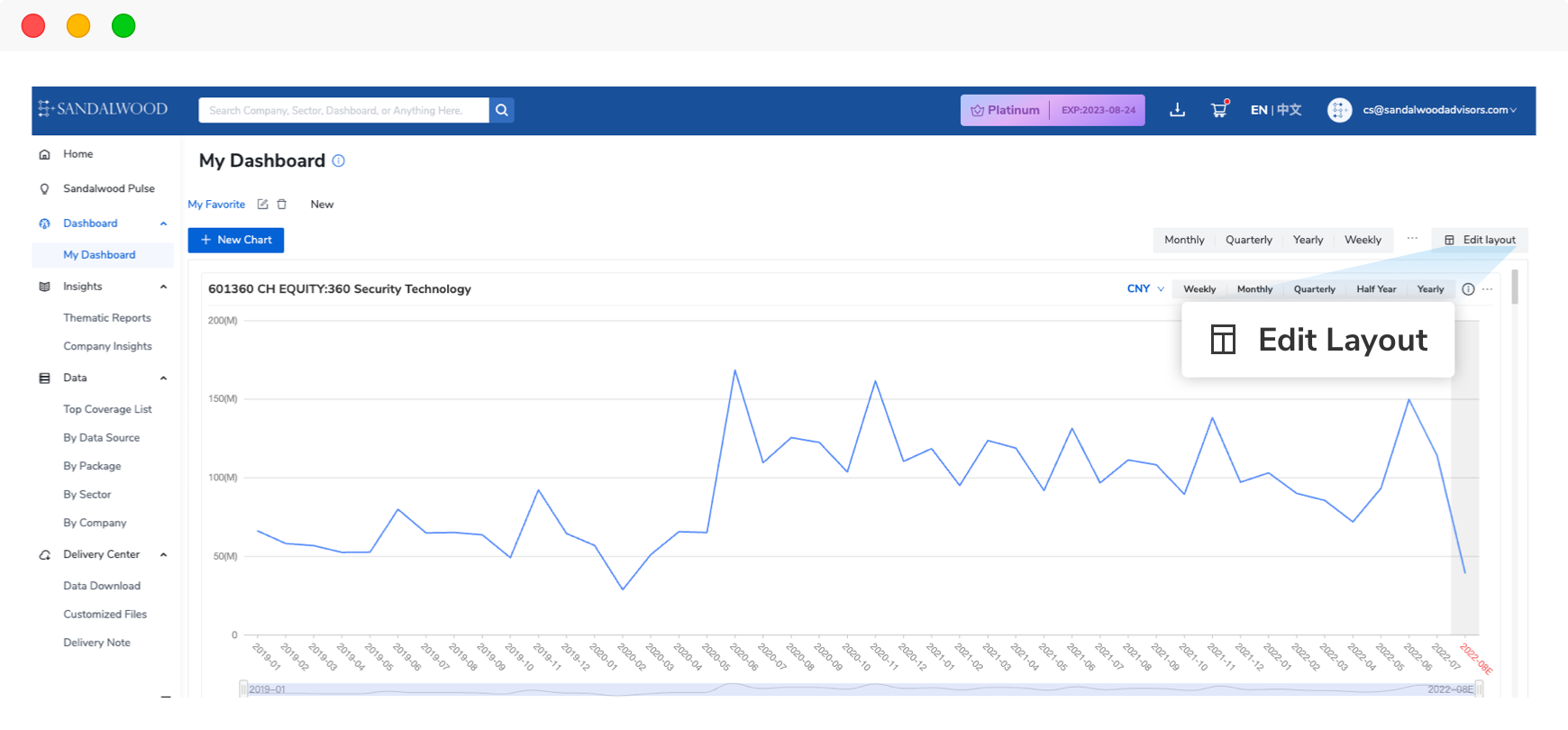Click the left handle of chart range slider

(x=243, y=689)
